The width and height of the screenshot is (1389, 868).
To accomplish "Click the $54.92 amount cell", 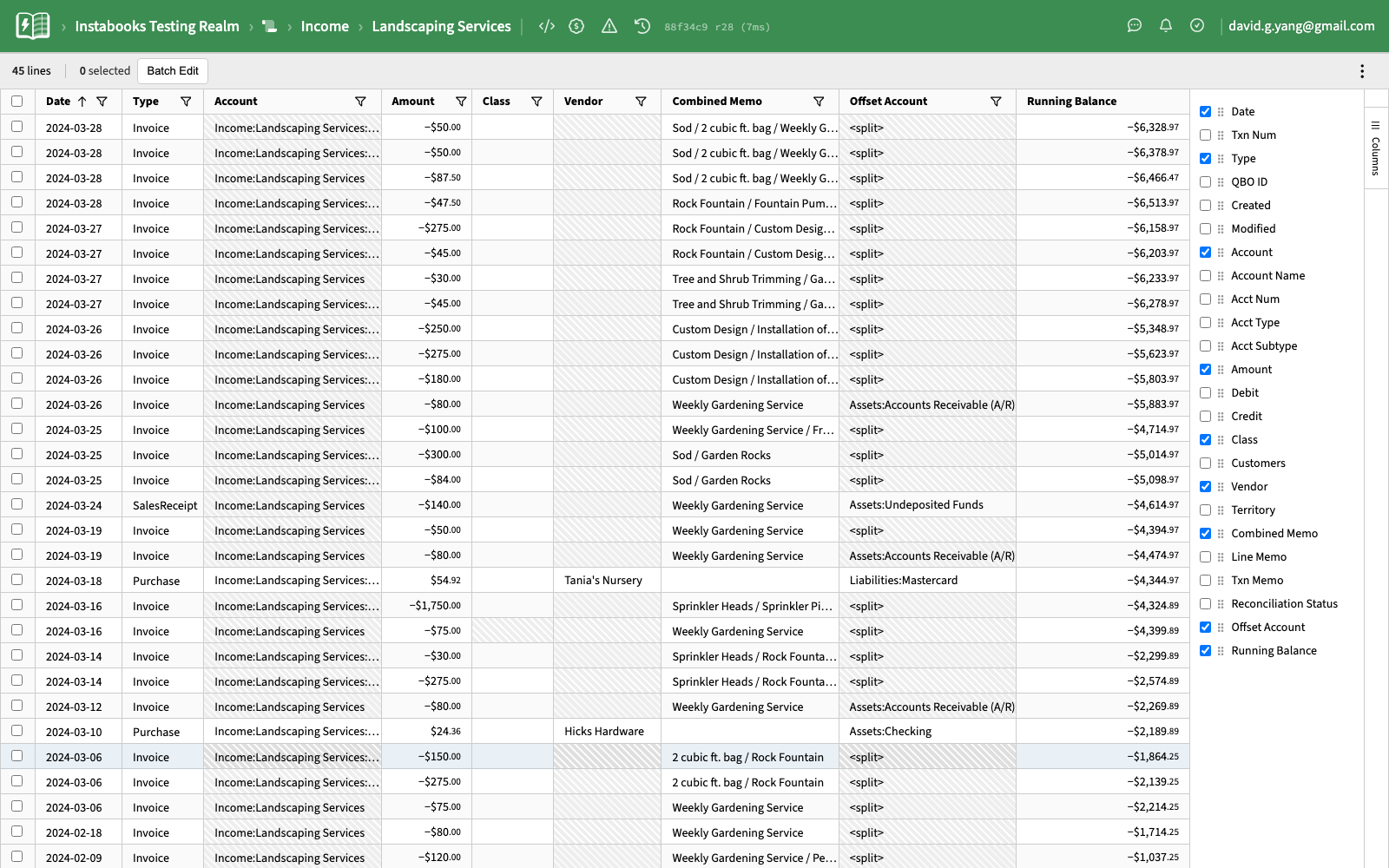I will click(x=426, y=580).
